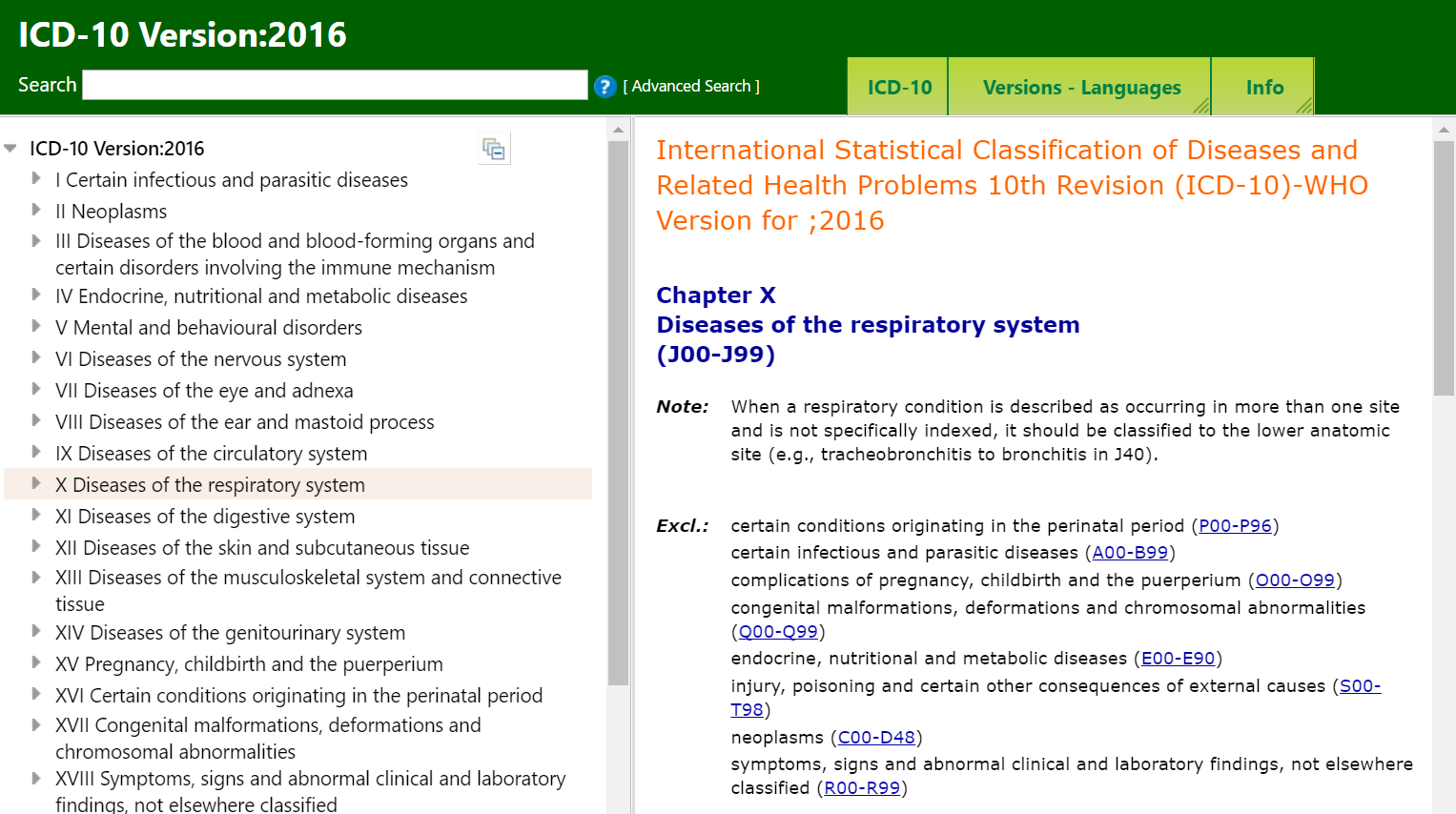Expand chapter XVII Congenital malformations arrow
Viewport: 1456px width, 814px height.
(36, 723)
